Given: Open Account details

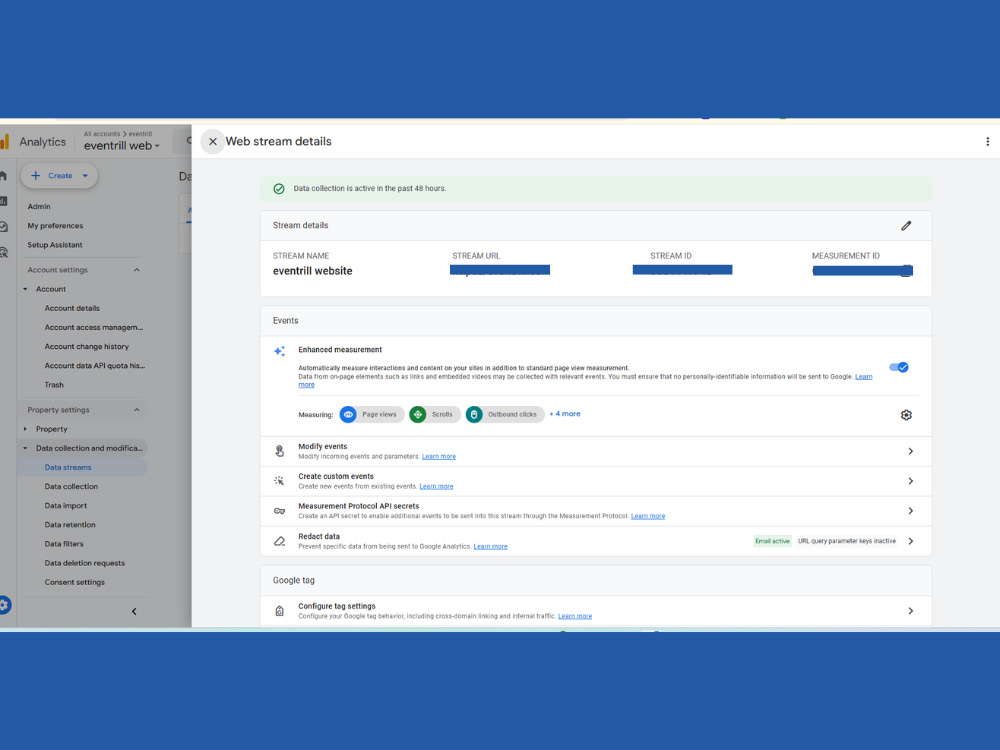Looking at the screenshot, I should click(72, 308).
